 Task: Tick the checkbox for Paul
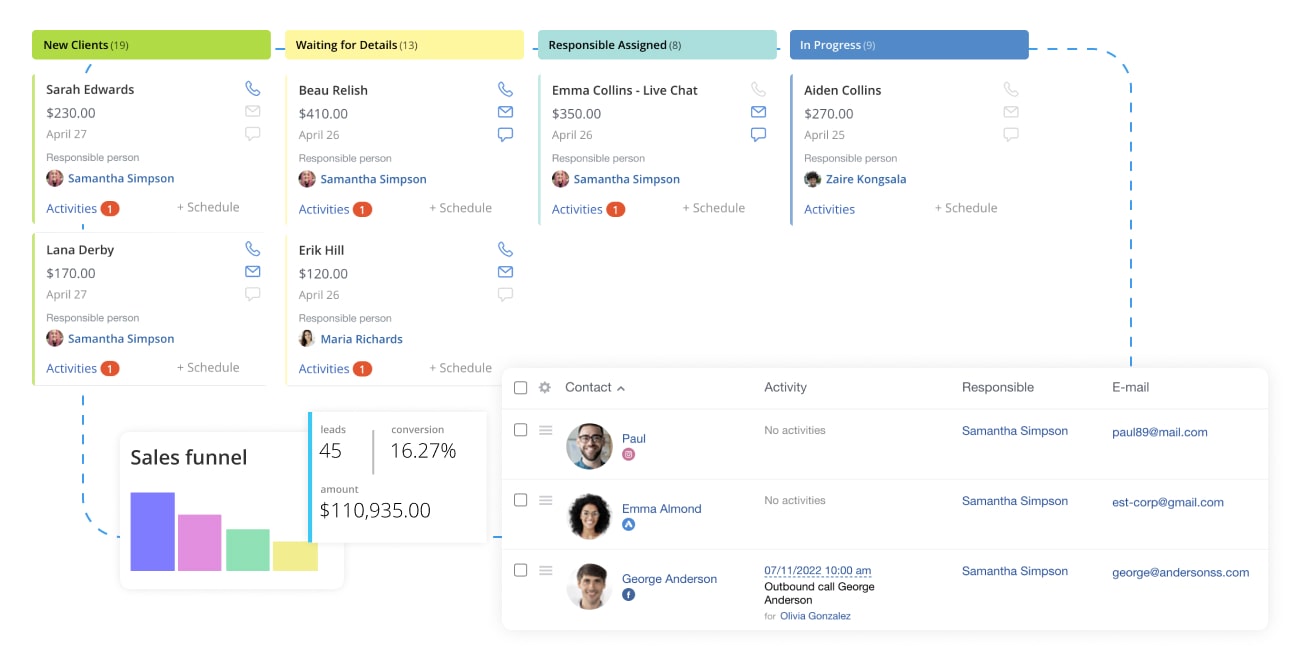tap(520, 430)
